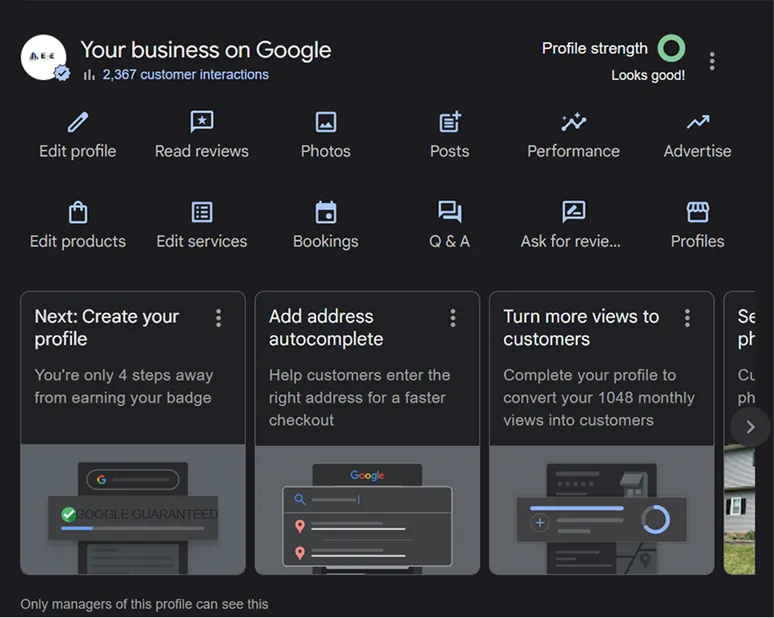
Task: Create new post via Posts icon
Action: (450, 122)
